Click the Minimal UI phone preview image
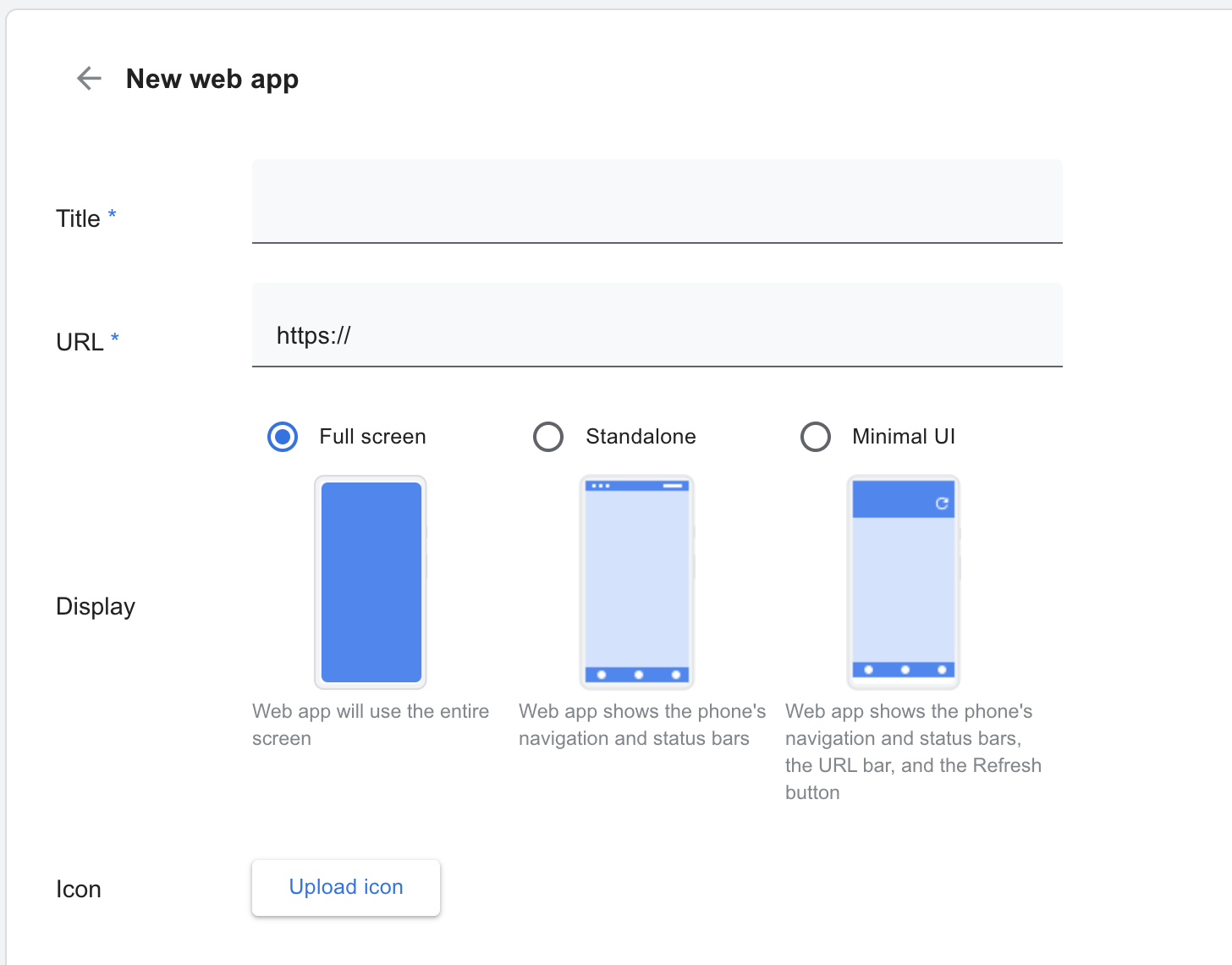 point(904,582)
